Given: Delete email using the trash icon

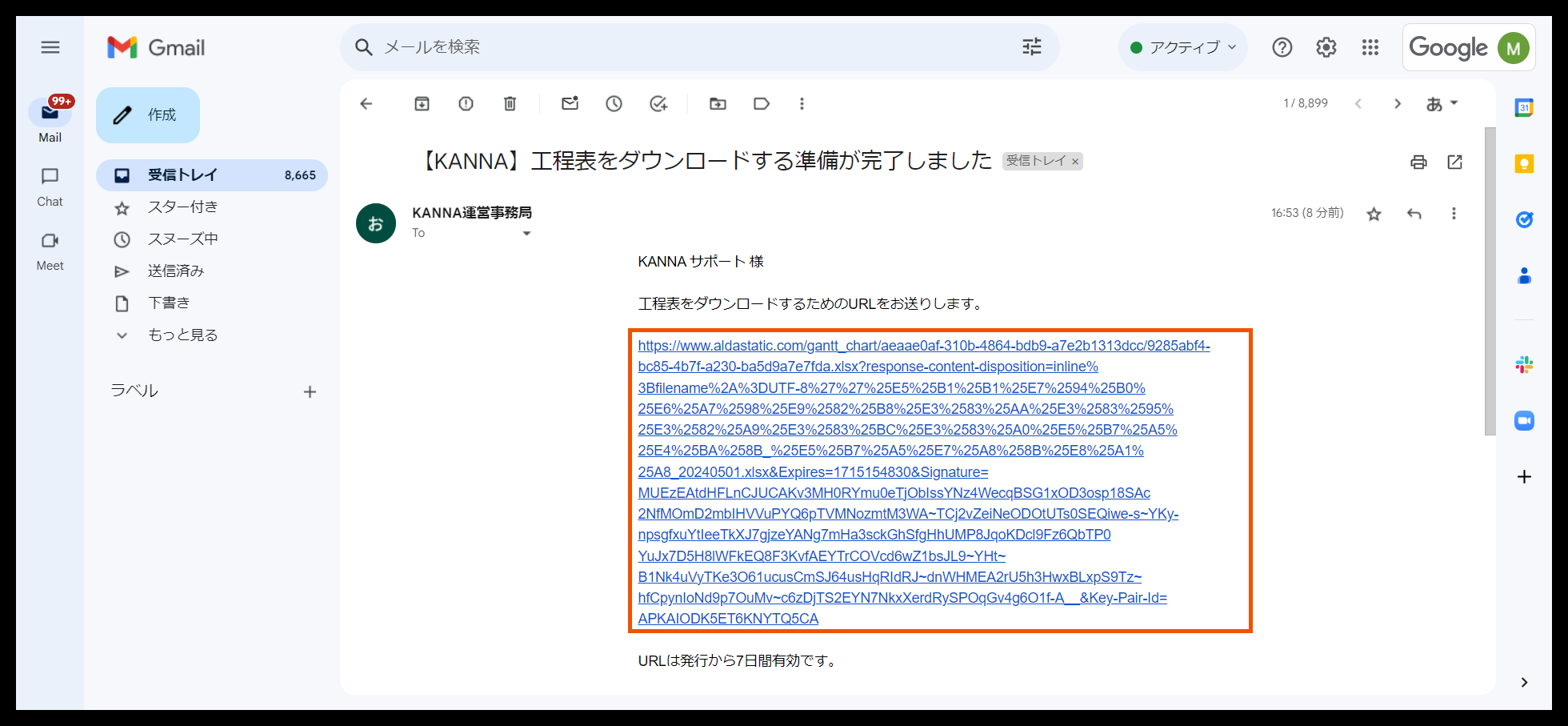Looking at the screenshot, I should coord(510,103).
